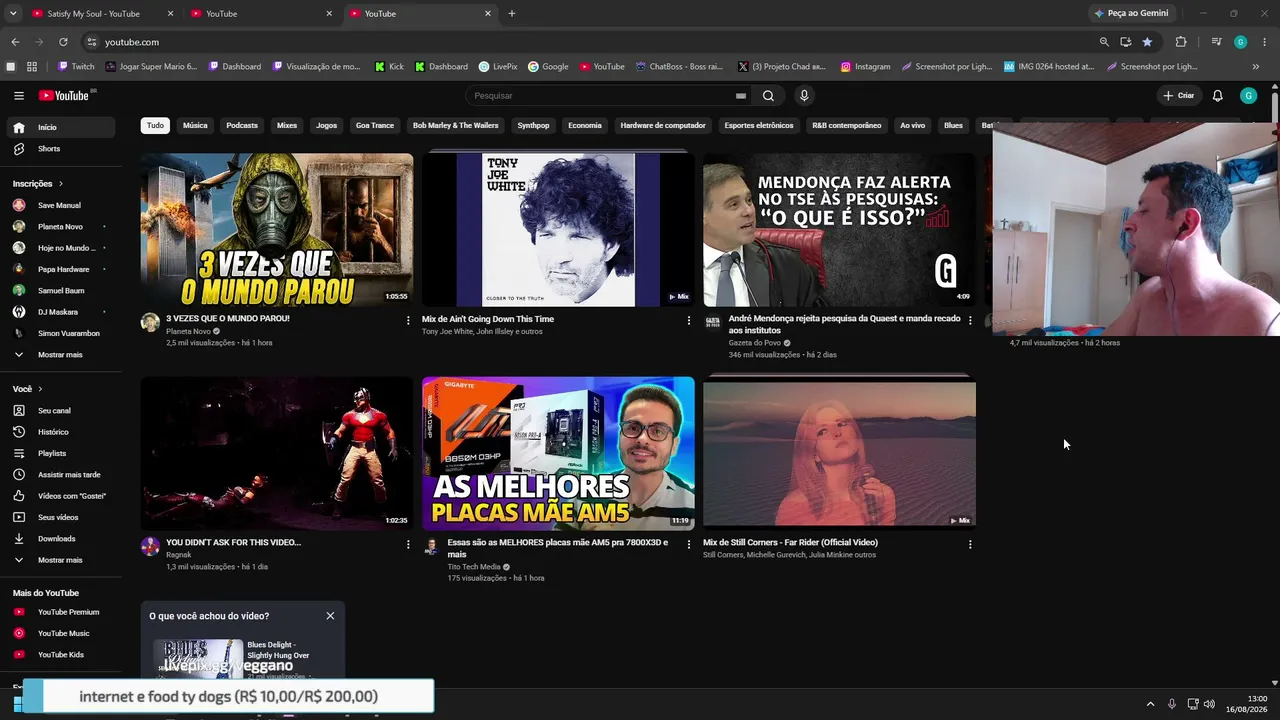
Task: Open Chrome zoom magnifier in address bar
Action: coord(1104,42)
